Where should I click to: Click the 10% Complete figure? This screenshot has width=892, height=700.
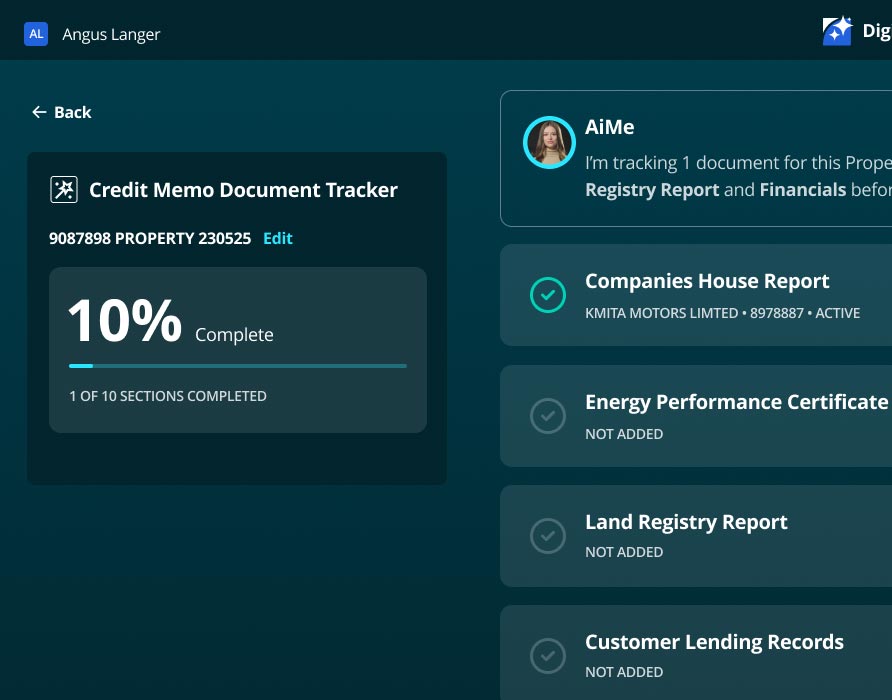click(x=171, y=321)
